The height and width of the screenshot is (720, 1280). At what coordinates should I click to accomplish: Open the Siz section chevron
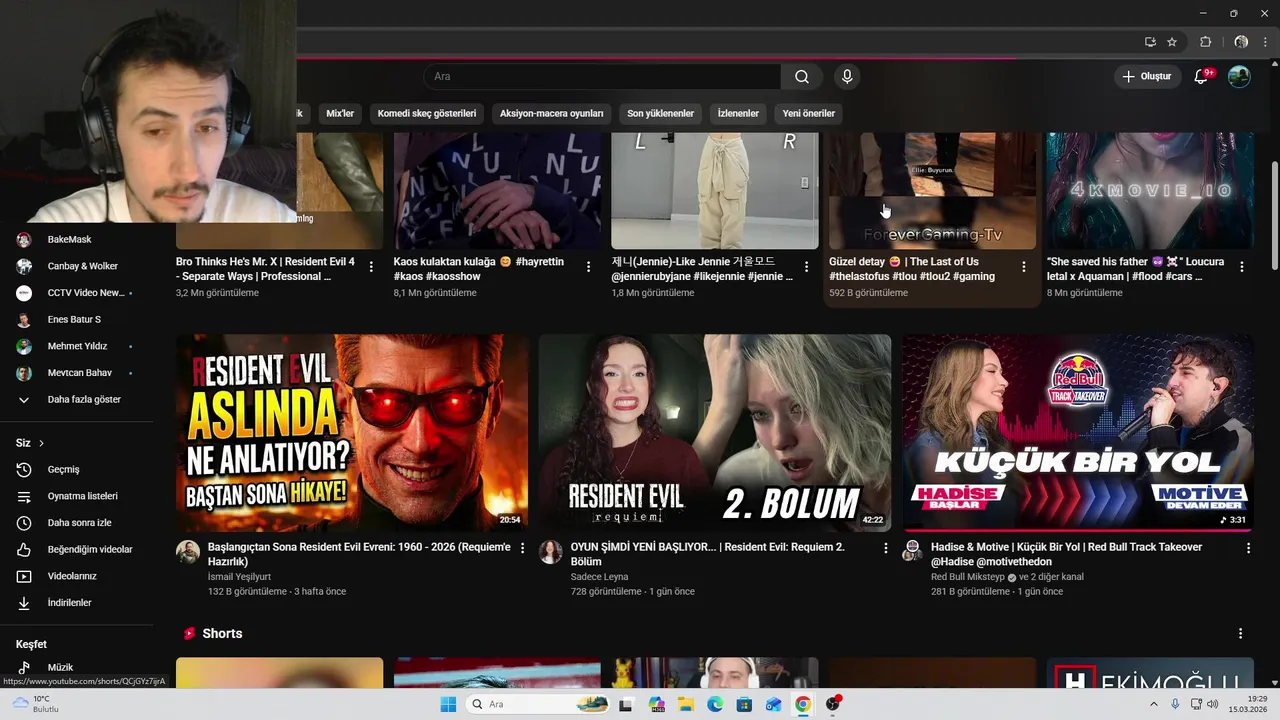(41, 443)
